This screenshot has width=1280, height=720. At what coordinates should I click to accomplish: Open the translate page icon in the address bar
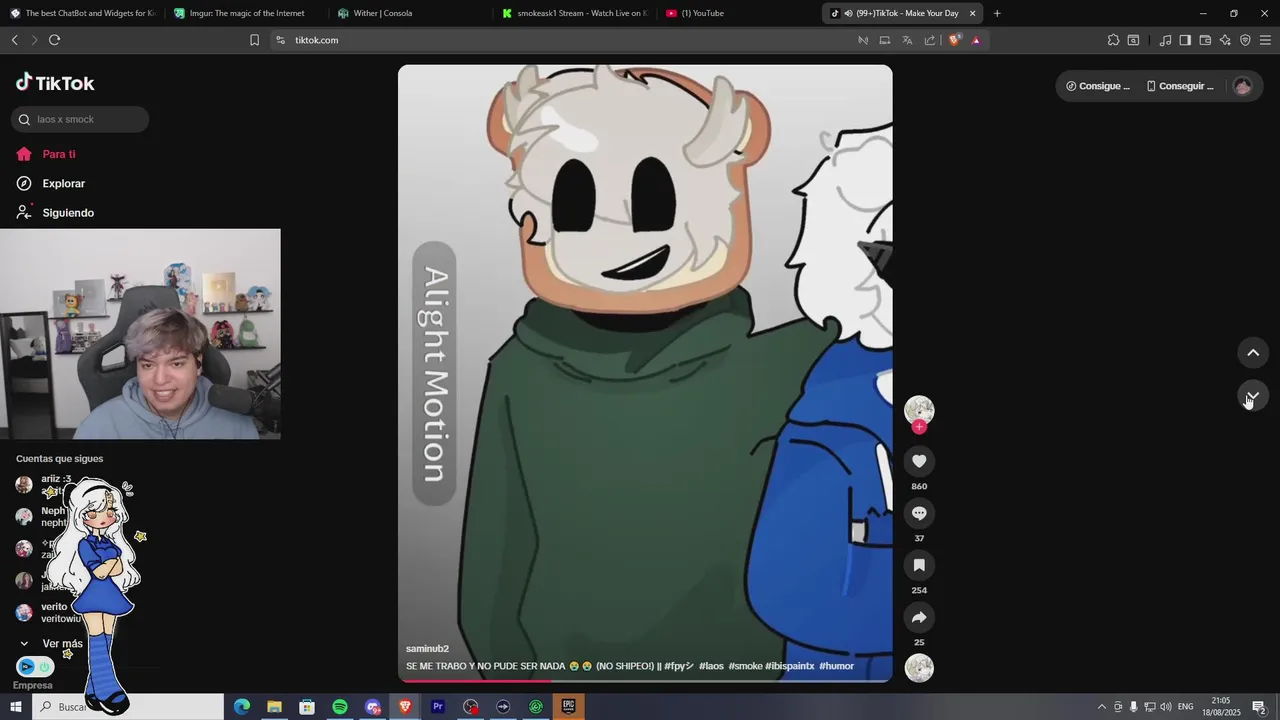pyautogui.click(x=907, y=40)
